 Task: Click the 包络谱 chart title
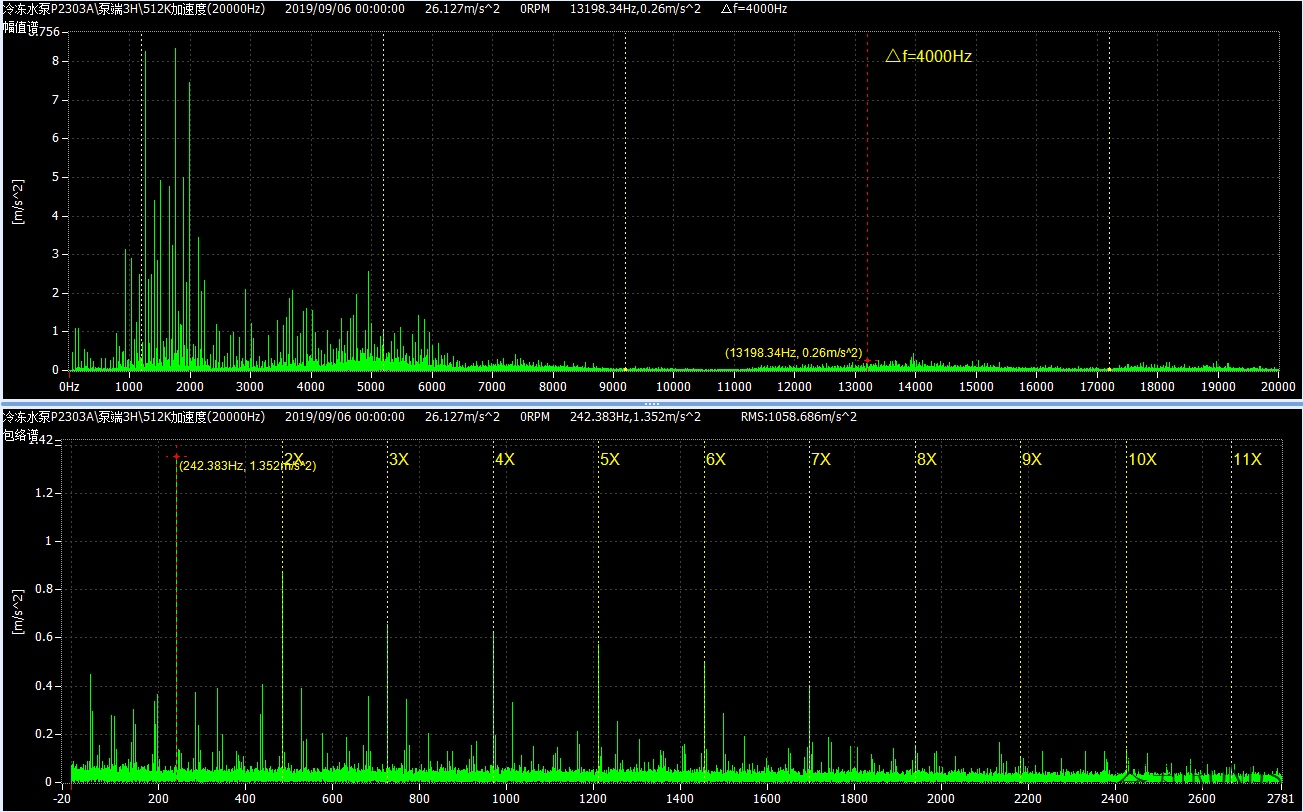[x=21, y=436]
